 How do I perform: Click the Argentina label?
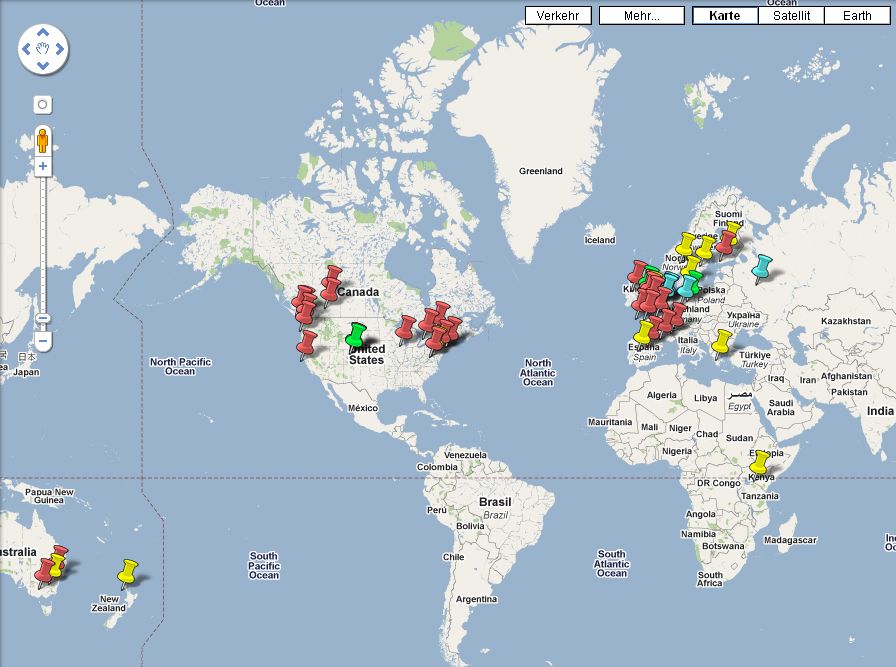point(477,599)
